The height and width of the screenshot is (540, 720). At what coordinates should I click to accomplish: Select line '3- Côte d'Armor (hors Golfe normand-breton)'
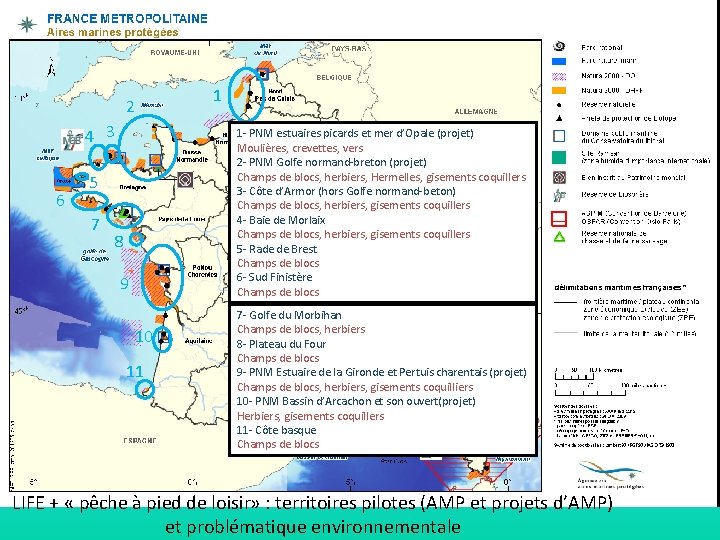346,191
